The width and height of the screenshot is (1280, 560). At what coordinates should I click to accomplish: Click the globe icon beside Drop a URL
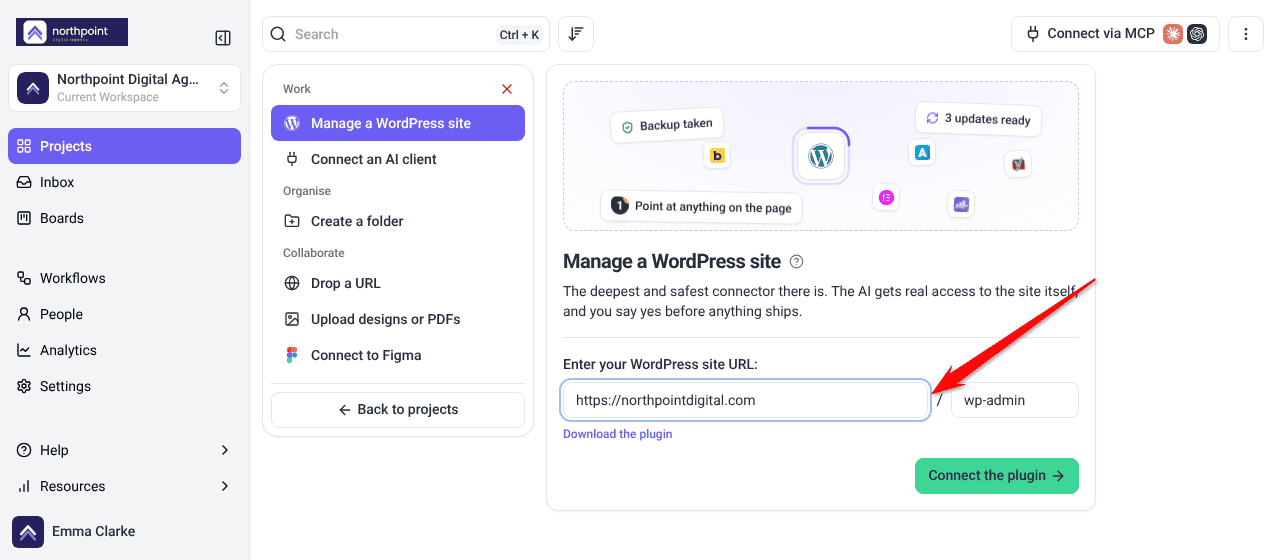[x=292, y=283]
